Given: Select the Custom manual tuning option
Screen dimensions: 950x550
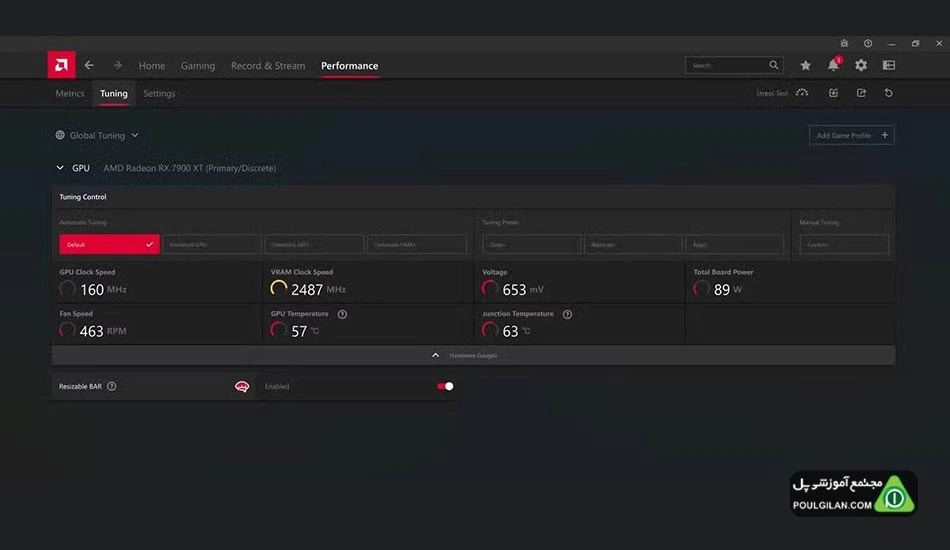Looking at the screenshot, I should tap(844, 245).
